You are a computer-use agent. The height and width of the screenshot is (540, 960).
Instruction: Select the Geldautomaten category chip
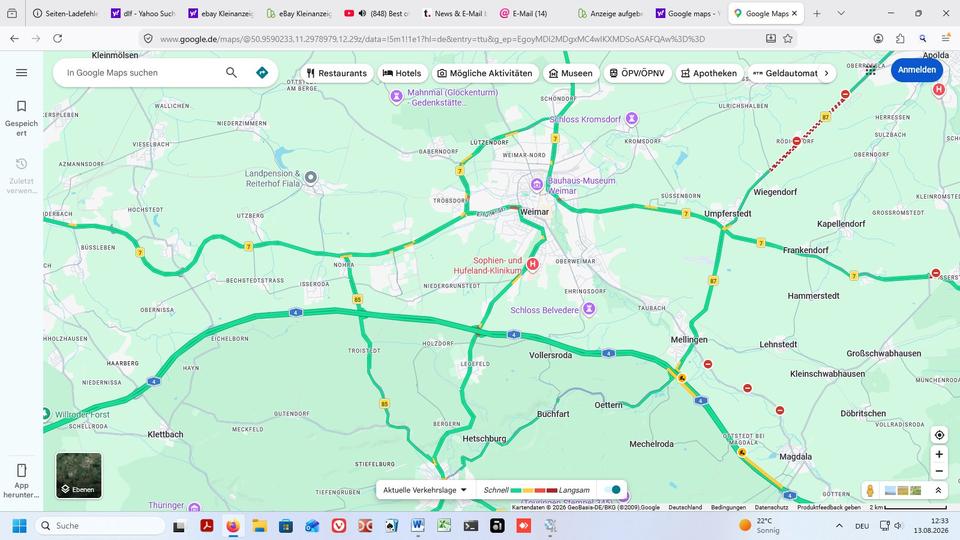784,73
